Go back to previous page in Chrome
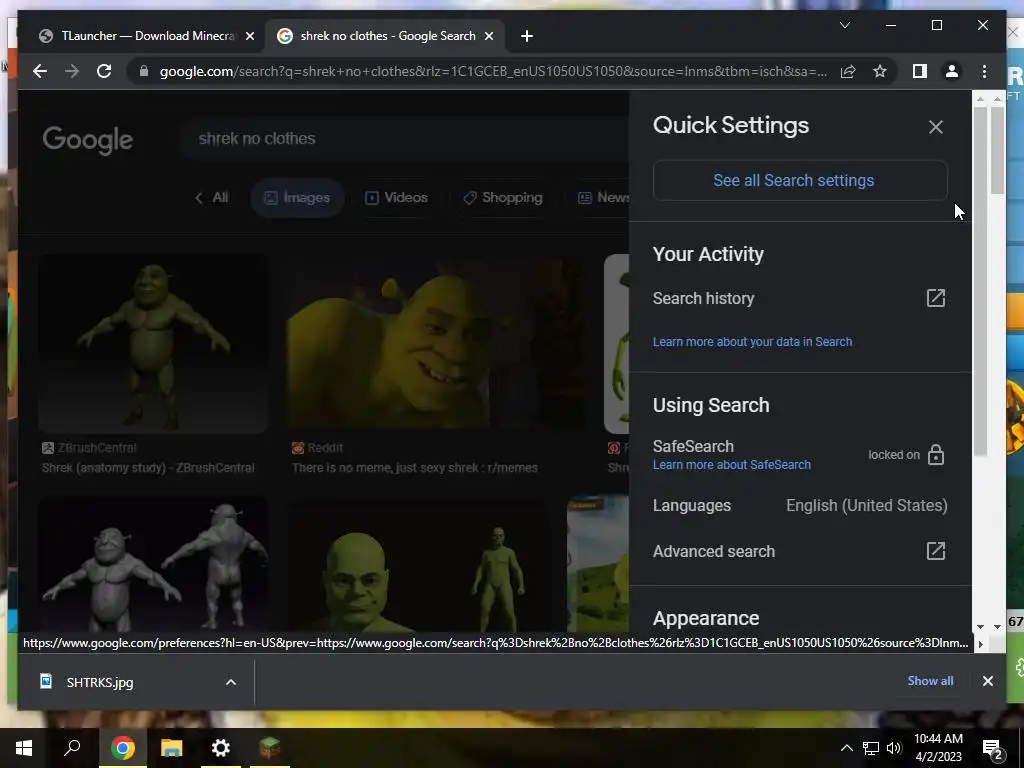The image size is (1024, 768). [x=40, y=71]
